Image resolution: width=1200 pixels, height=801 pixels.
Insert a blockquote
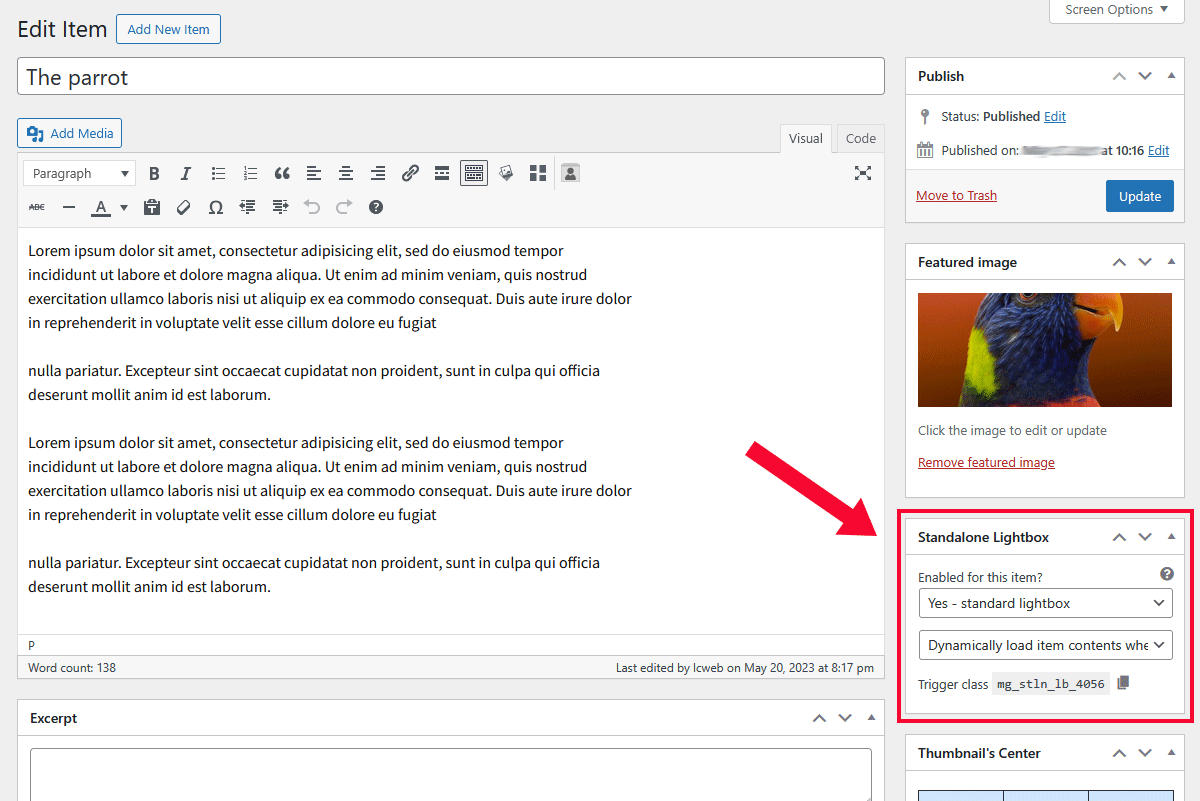pos(282,174)
